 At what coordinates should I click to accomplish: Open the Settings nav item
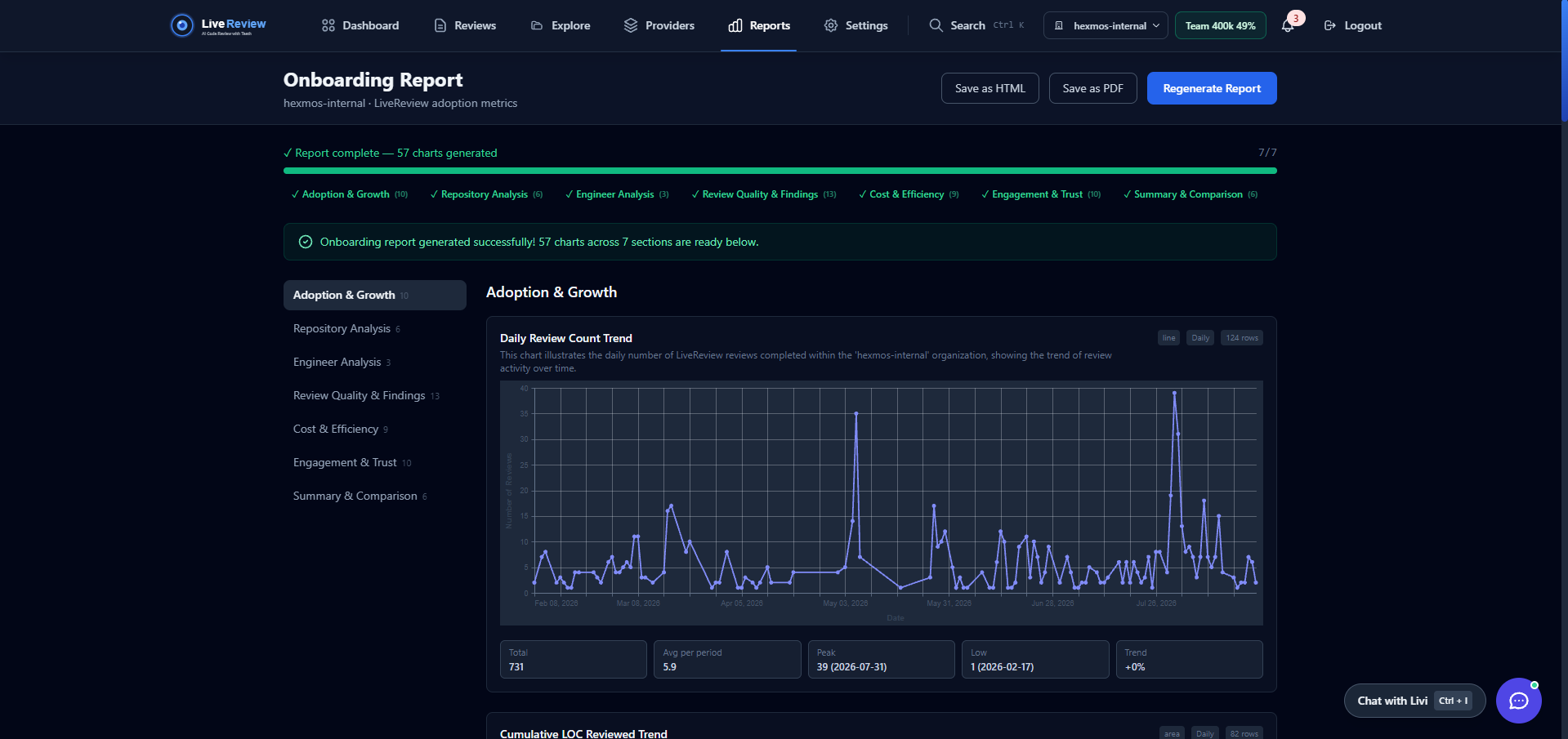[856, 25]
